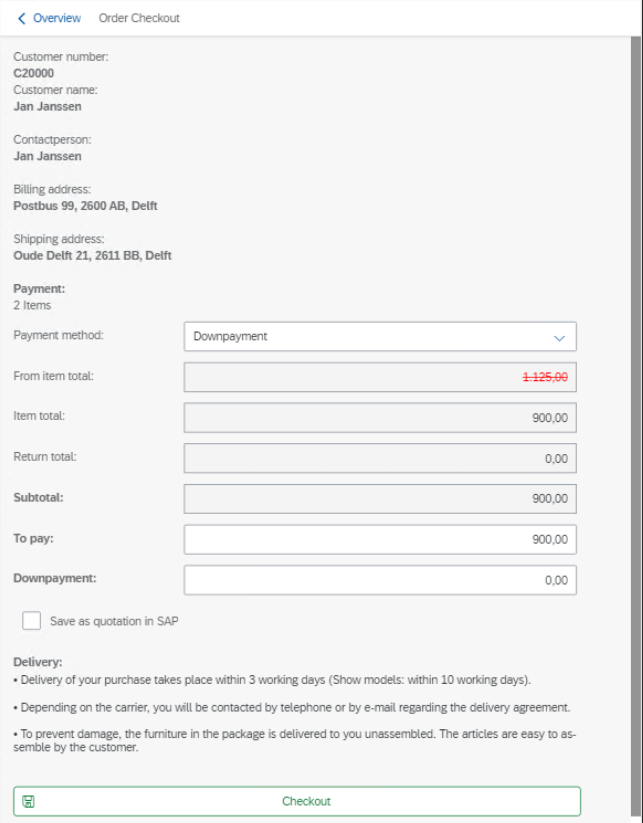
Task: Enable the Save as quotation in SAP checkbox
Action: 32,621
